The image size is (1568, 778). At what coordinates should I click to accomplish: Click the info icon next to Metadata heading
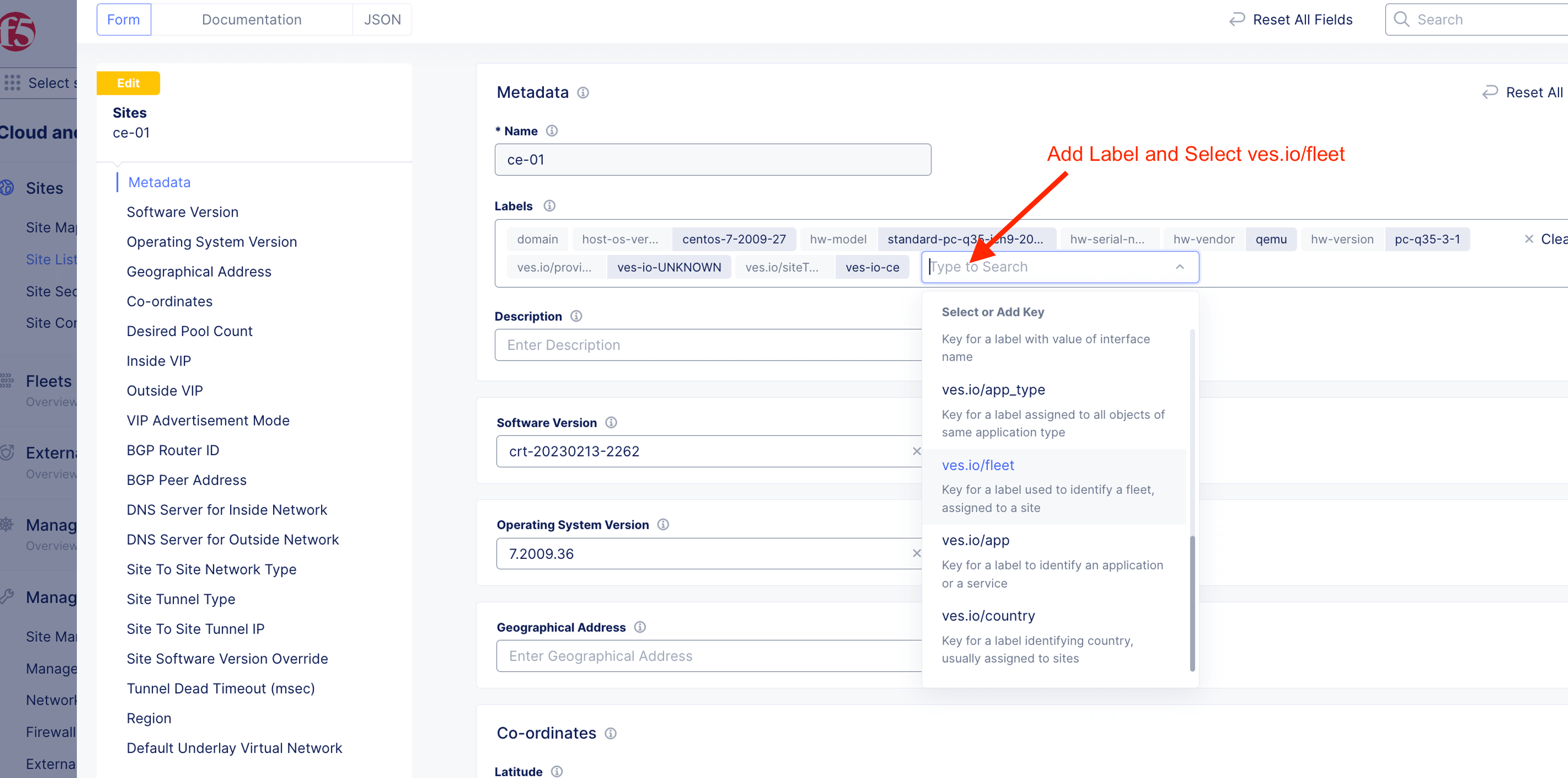pyautogui.click(x=583, y=92)
